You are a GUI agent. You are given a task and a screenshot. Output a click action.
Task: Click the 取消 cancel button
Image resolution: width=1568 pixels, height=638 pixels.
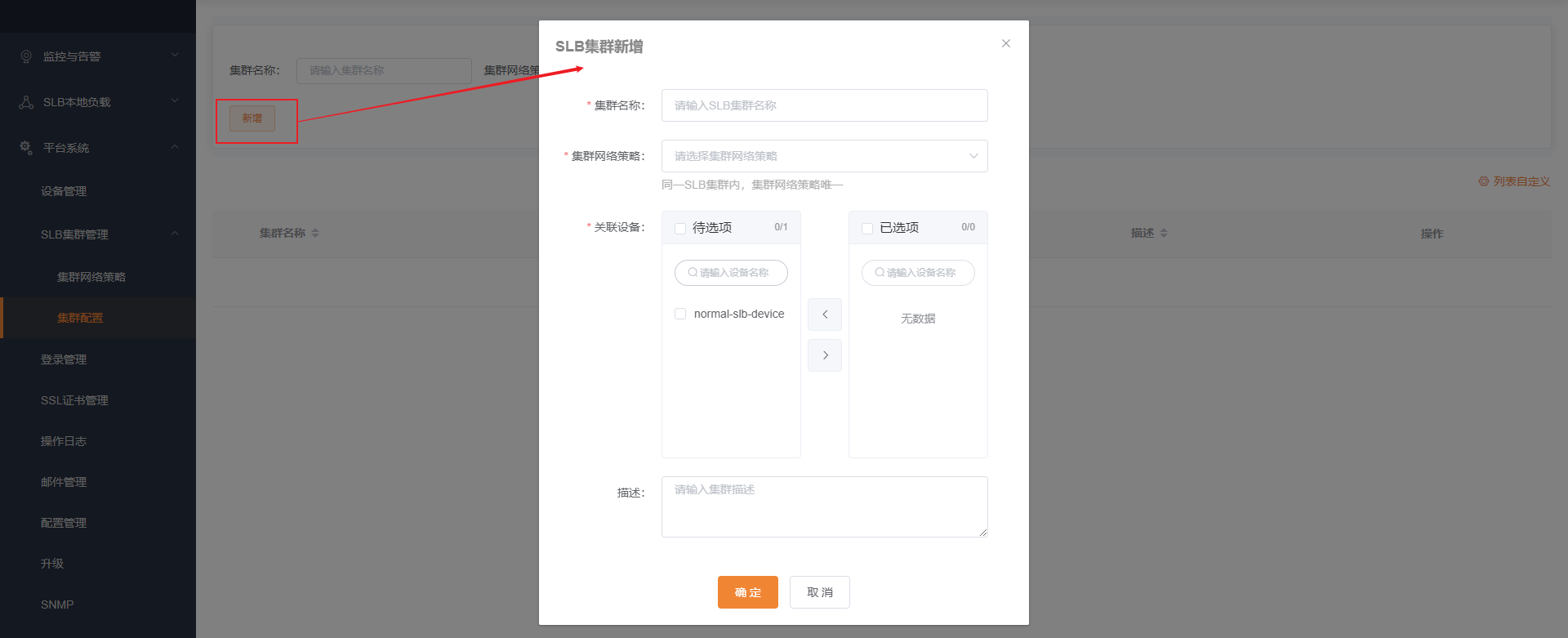pos(820,592)
